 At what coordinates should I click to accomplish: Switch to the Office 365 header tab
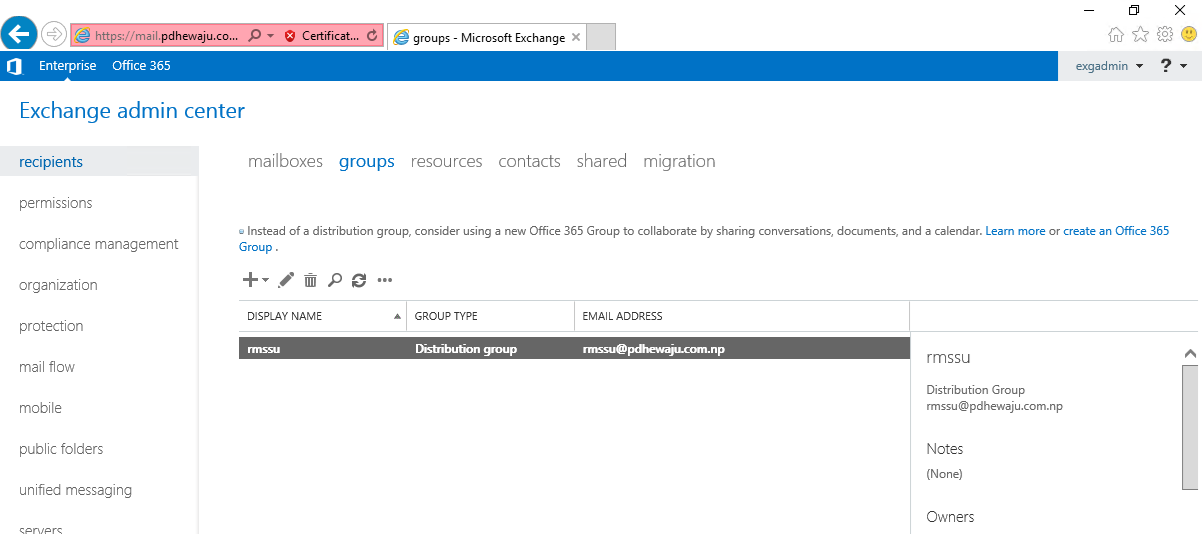[x=141, y=66]
